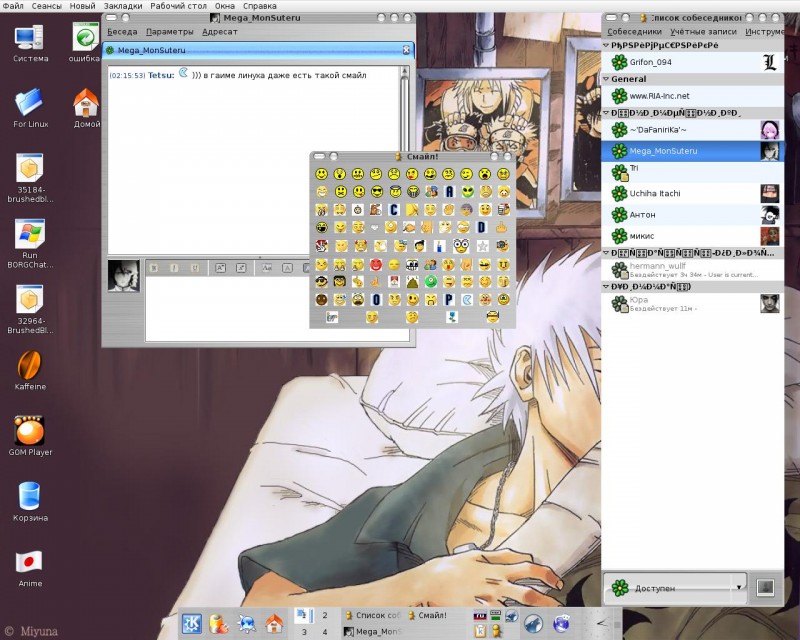Click the avatar button beside status dropdown
The height and width of the screenshot is (640, 800).
[765, 587]
